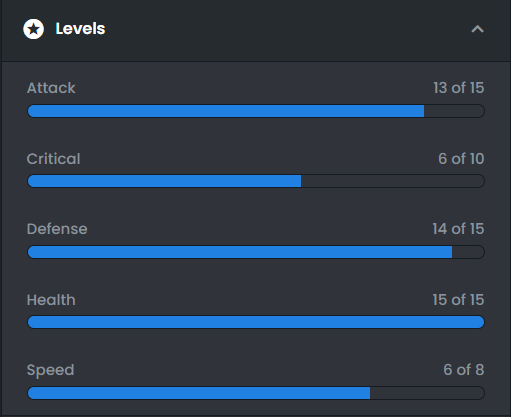The image size is (511, 417).
Task: Click unfilled end of Attack bar
Action: point(454,111)
